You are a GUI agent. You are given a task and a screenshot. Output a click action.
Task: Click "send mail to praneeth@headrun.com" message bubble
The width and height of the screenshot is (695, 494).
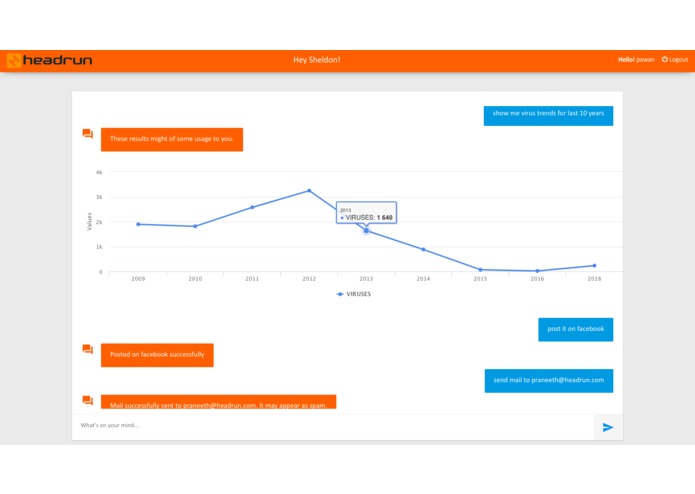point(549,381)
